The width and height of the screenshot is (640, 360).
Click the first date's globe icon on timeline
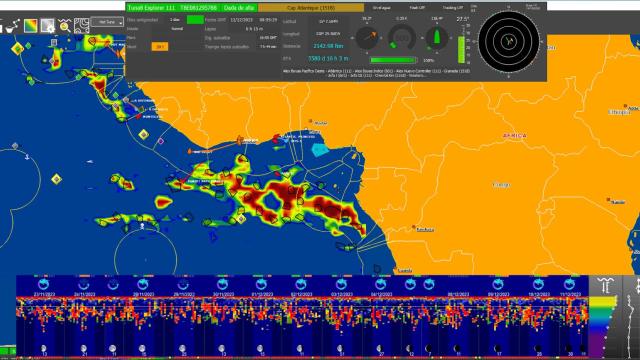point(43,284)
